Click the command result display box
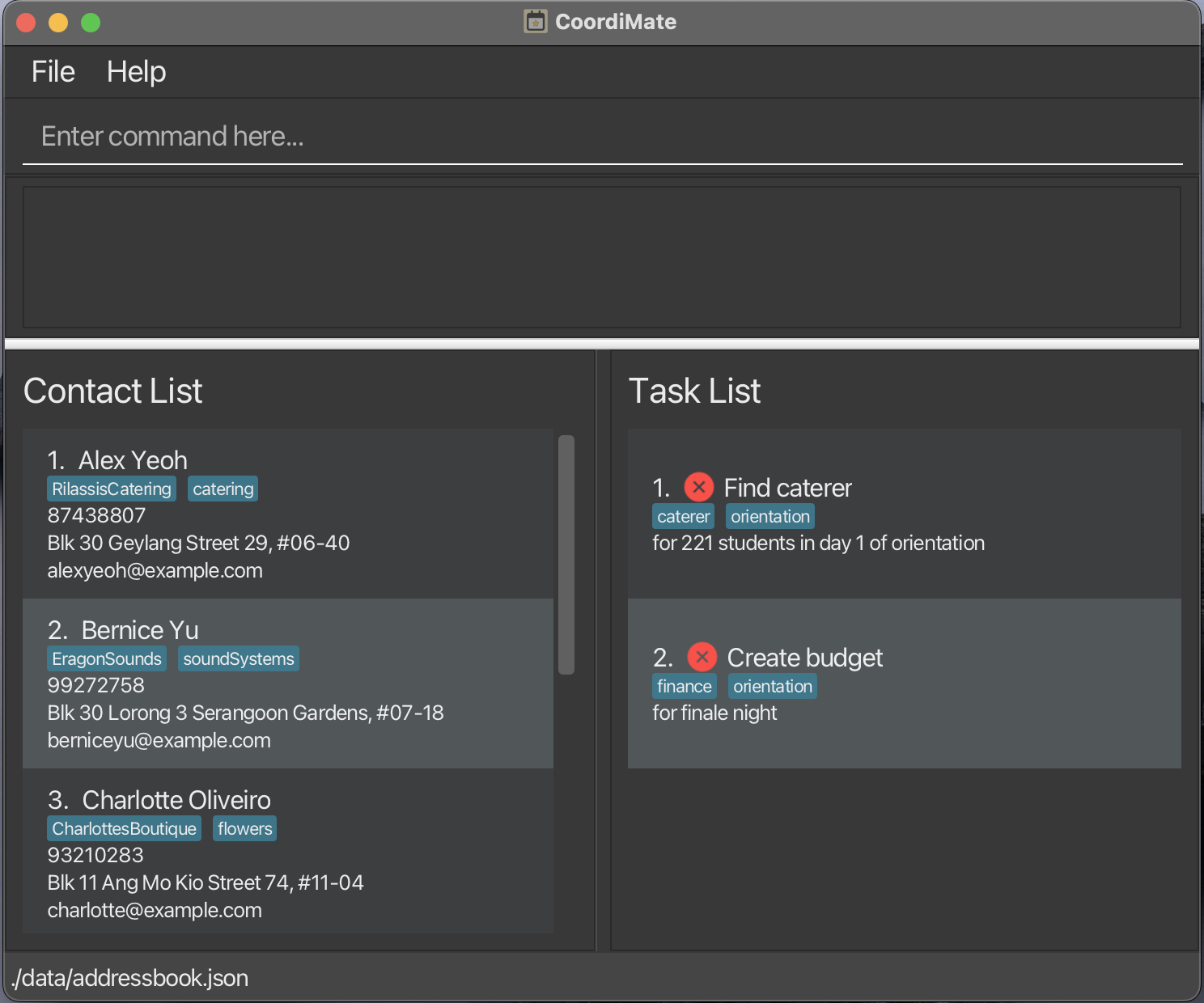The height and width of the screenshot is (1003, 1204). (x=602, y=257)
